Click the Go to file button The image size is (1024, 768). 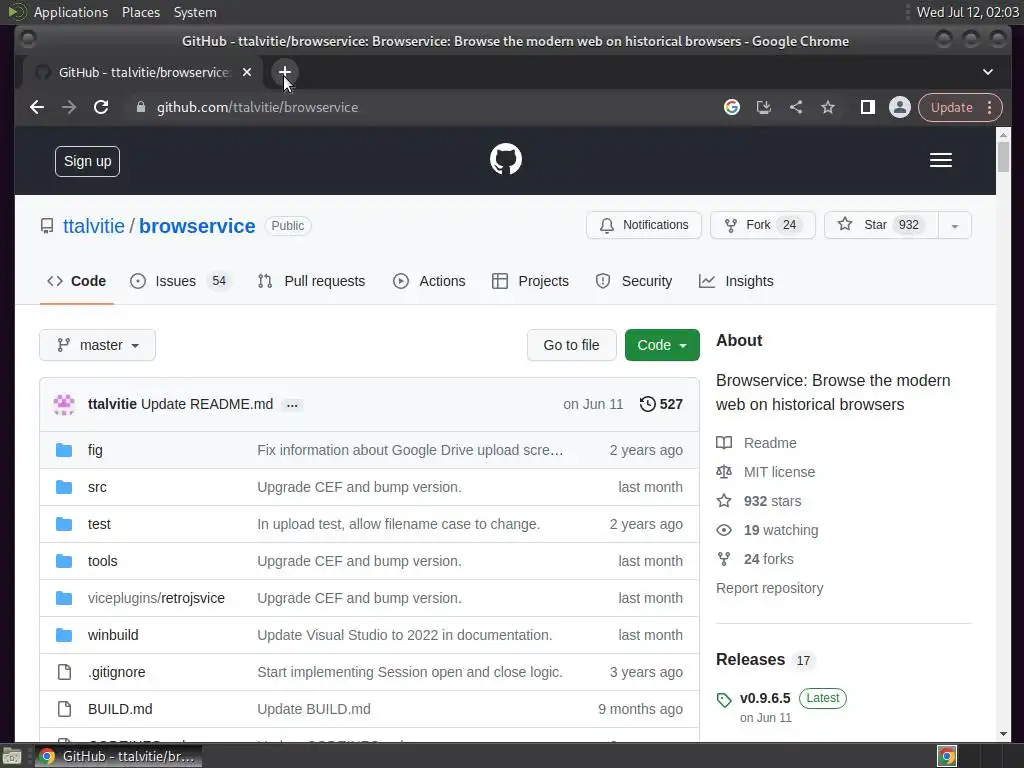coord(571,345)
